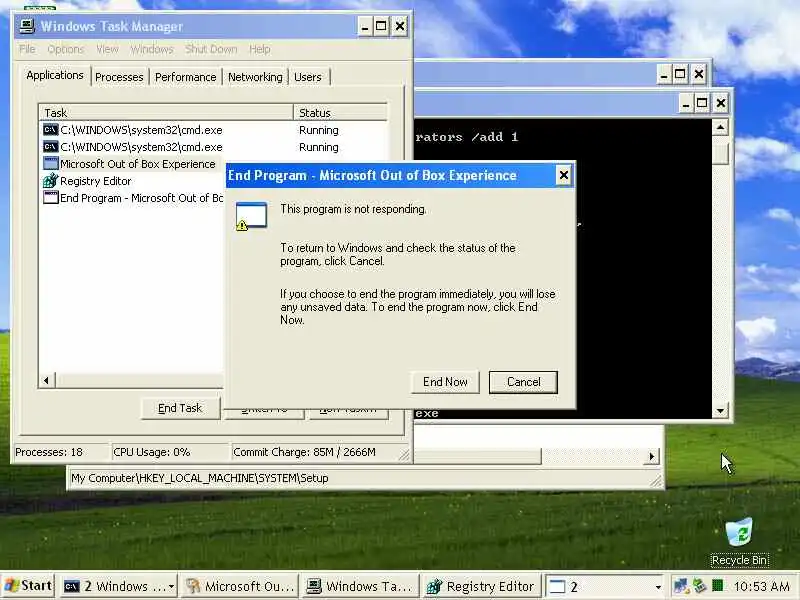The height and width of the screenshot is (600, 800).
Task: Click the not-responding warning icon in dialog
Action: coord(251,216)
